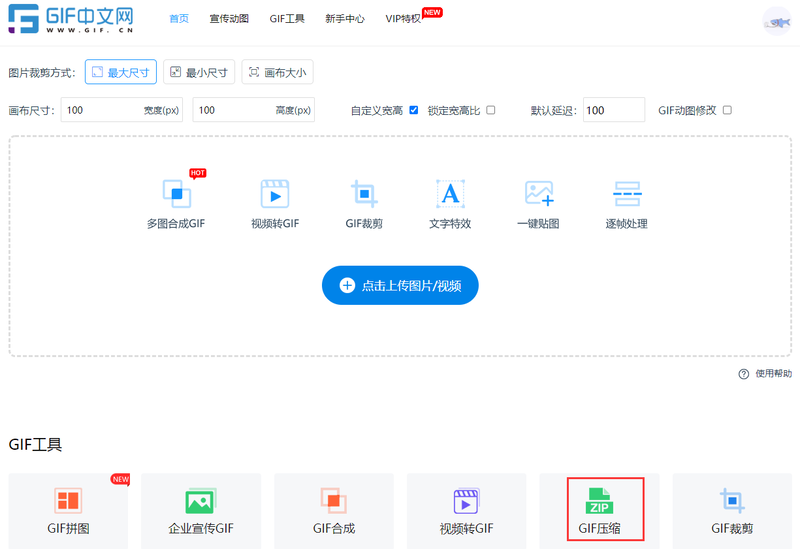Uncheck the 自定义宽高 checkbox
This screenshot has height=549, width=800.
pos(414,110)
